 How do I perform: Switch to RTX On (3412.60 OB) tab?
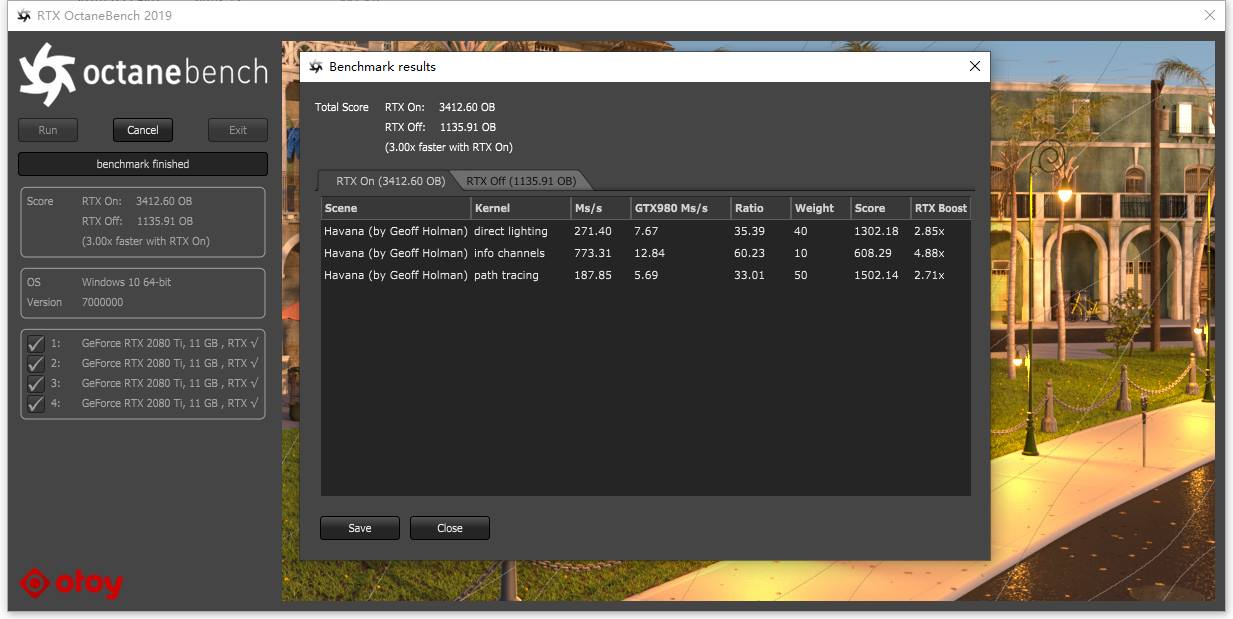[390, 181]
